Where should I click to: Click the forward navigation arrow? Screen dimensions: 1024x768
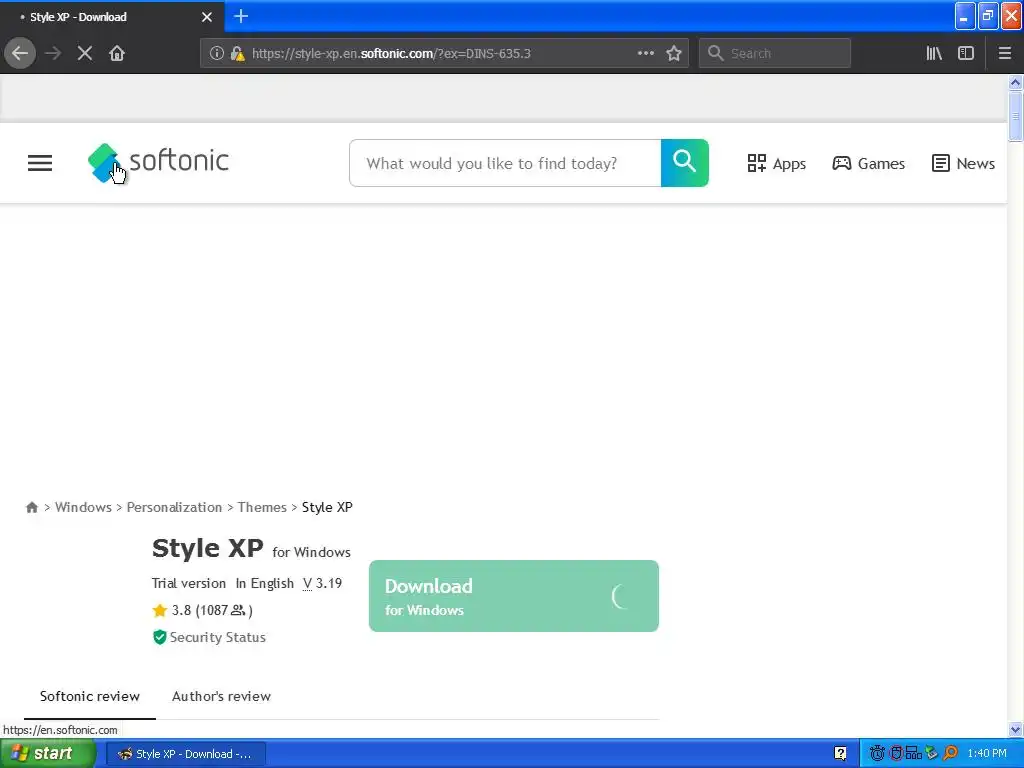(x=54, y=53)
